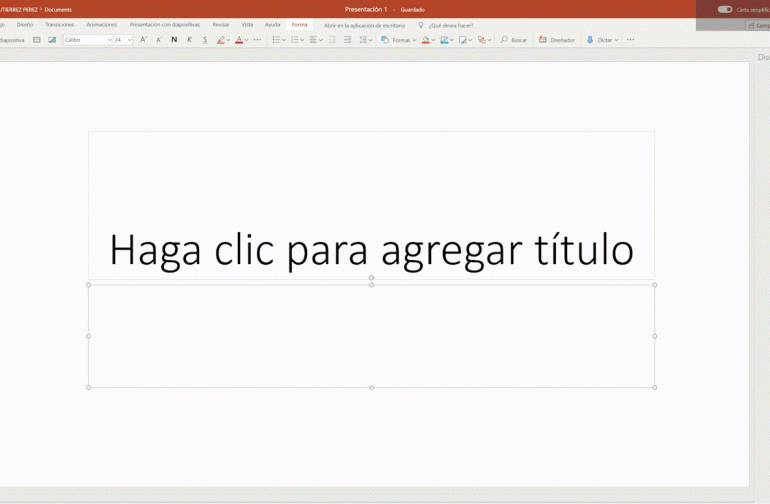The width and height of the screenshot is (770, 504).
Task: Apply the shape fill color
Action: coord(425,40)
